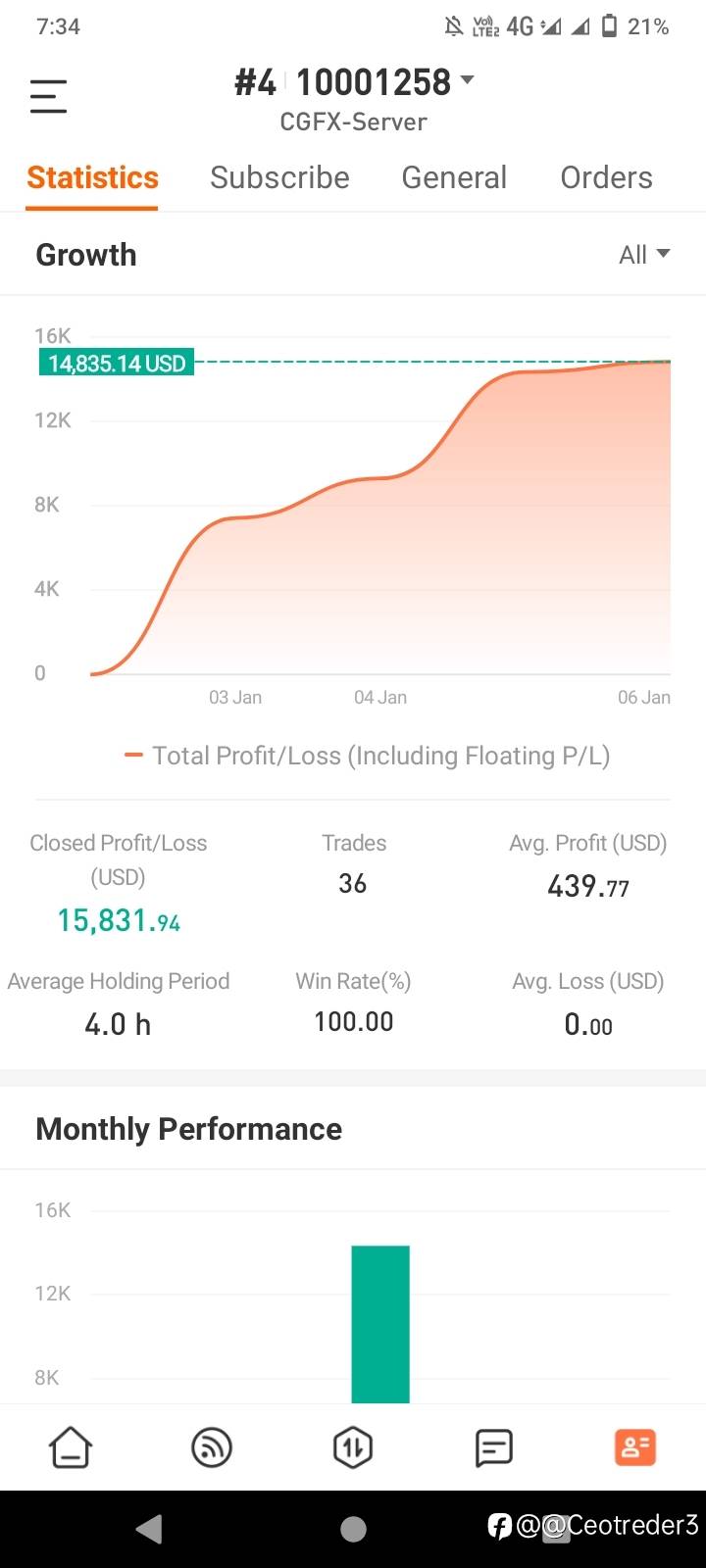Tap the battery indicator in status bar
Viewport: 706px width, 1568px height.
pyautogui.click(x=609, y=26)
